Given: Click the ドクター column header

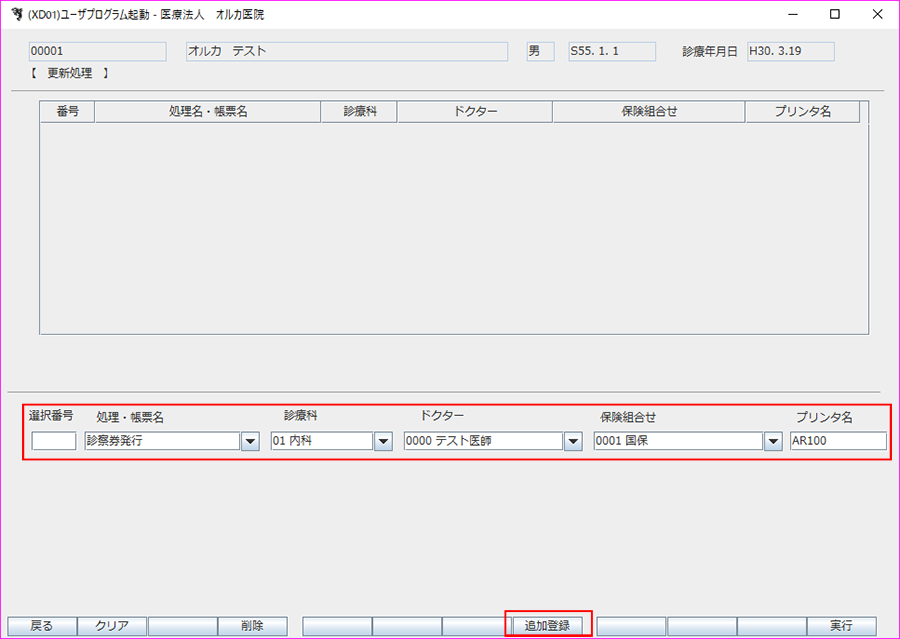Looking at the screenshot, I should (475, 111).
